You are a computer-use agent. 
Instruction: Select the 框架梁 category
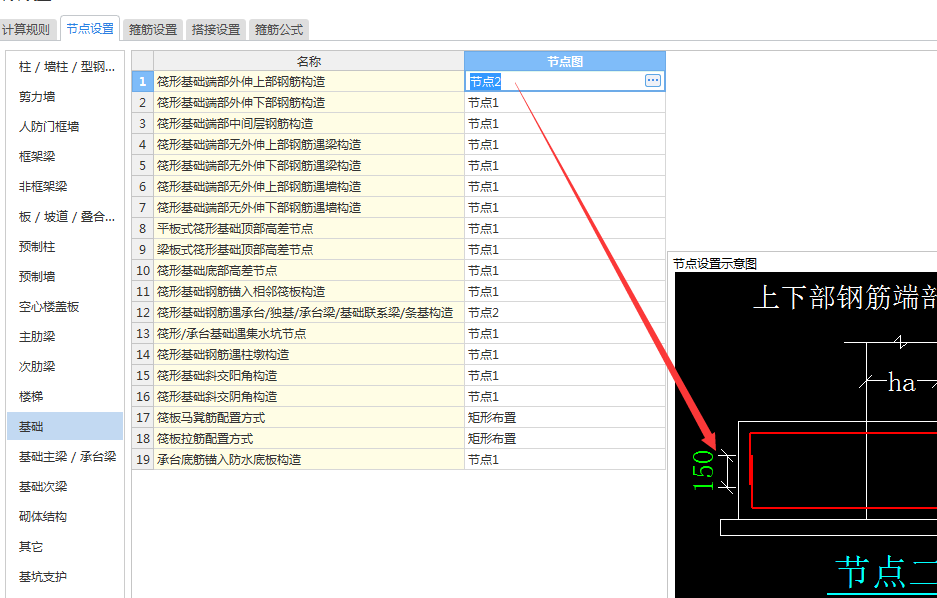click(66, 157)
